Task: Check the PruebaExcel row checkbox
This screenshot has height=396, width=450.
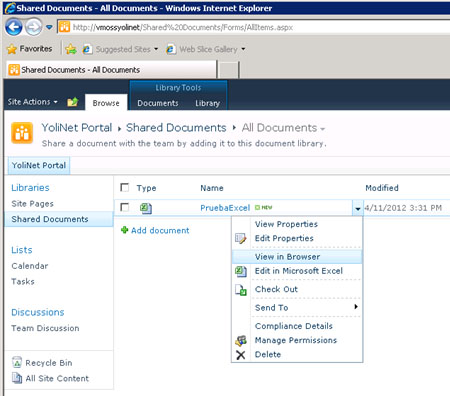Action: point(124,207)
